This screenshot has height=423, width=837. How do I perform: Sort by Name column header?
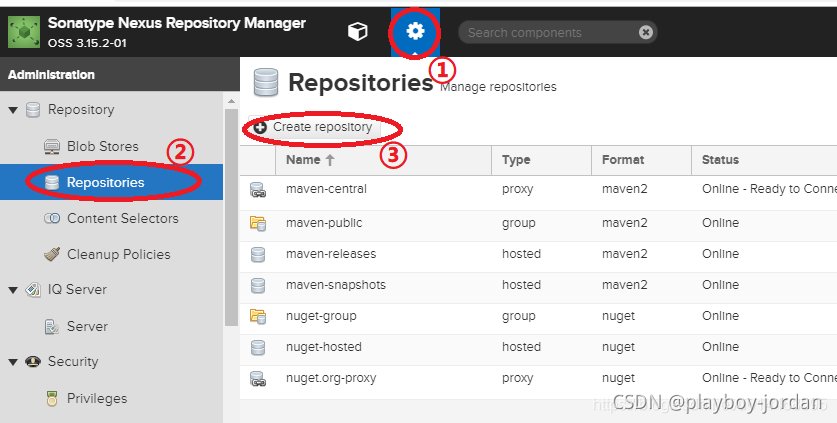[x=383, y=160]
